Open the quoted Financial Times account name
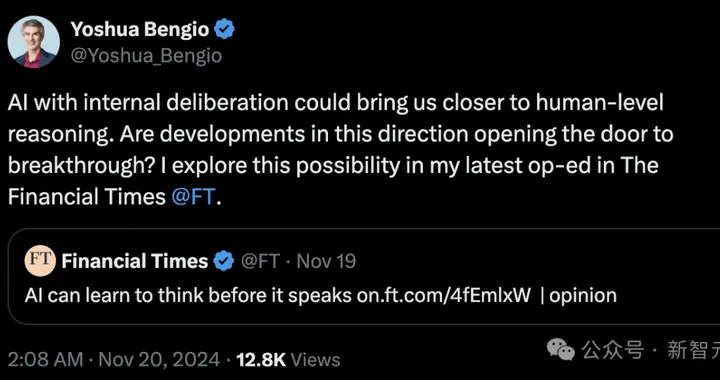This screenshot has height=380, width=720. pyautogui.click(x=135, y=261)
